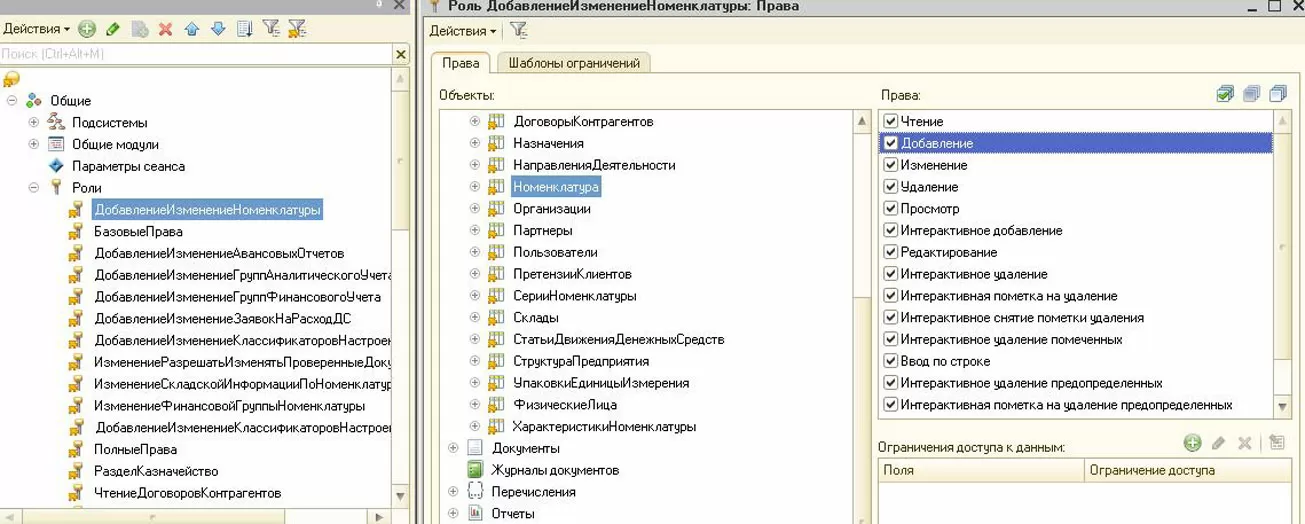Toggle the Изменение right checkbox
Image resolution: width=1305 pixels, height=524 pixels.
pyautogui.click(x=890, y=165)
